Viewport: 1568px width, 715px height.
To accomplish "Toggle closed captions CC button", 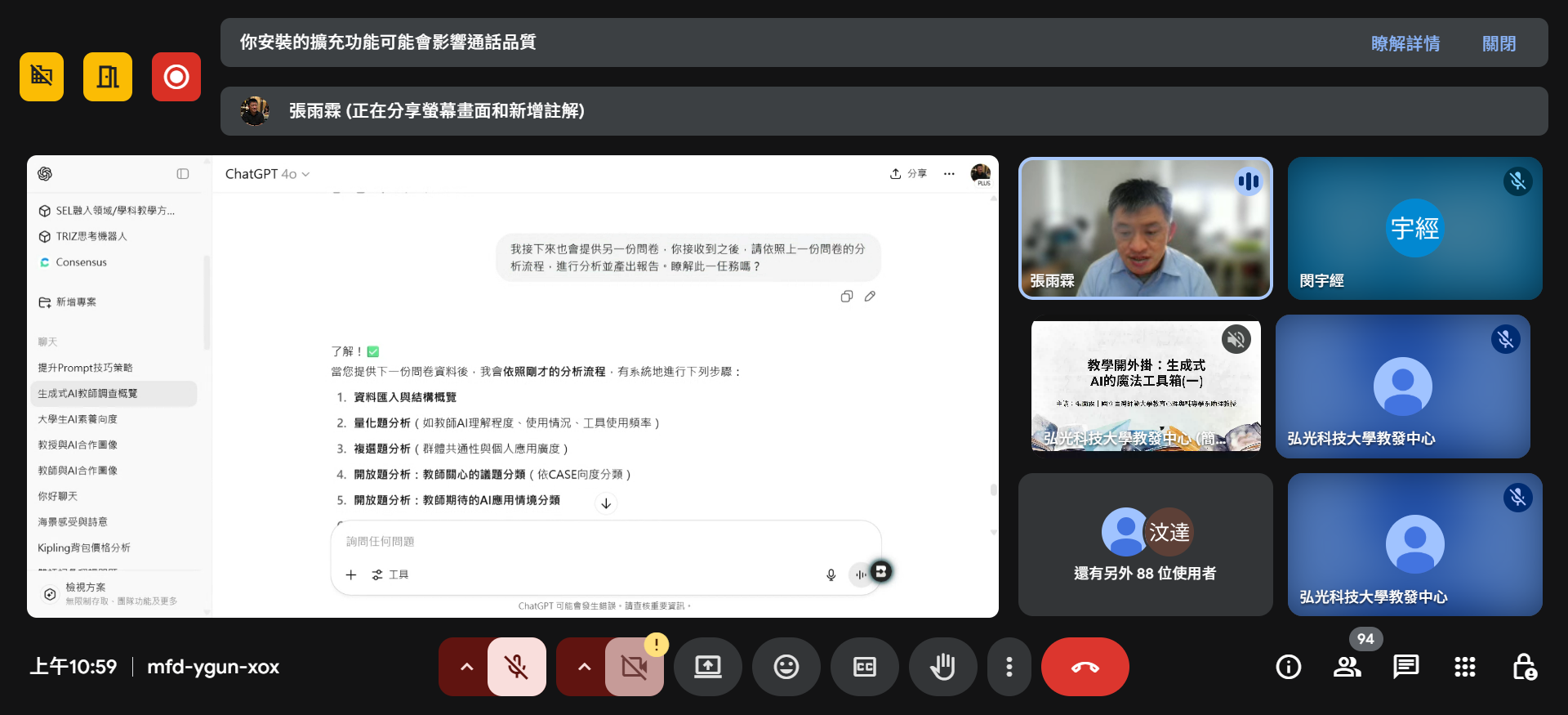I will (x=865, y=667).
